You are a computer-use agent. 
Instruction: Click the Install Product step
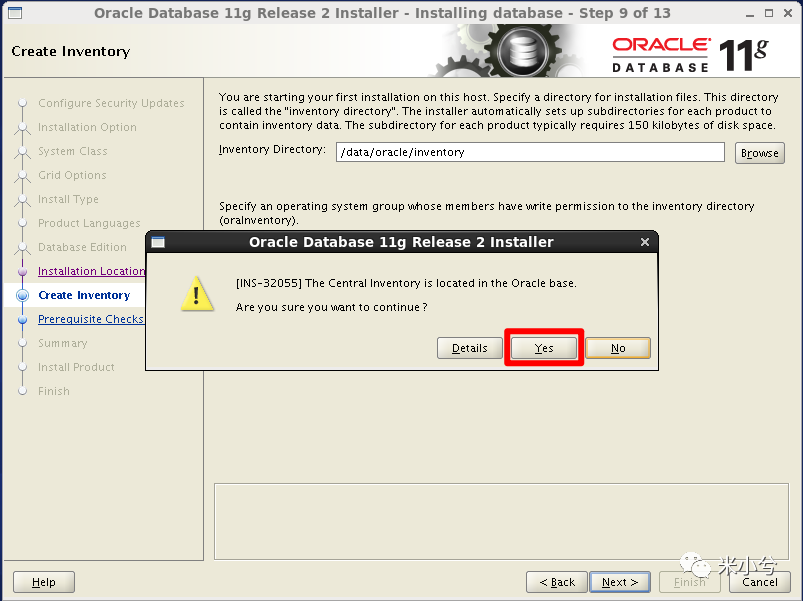[76, 367]
